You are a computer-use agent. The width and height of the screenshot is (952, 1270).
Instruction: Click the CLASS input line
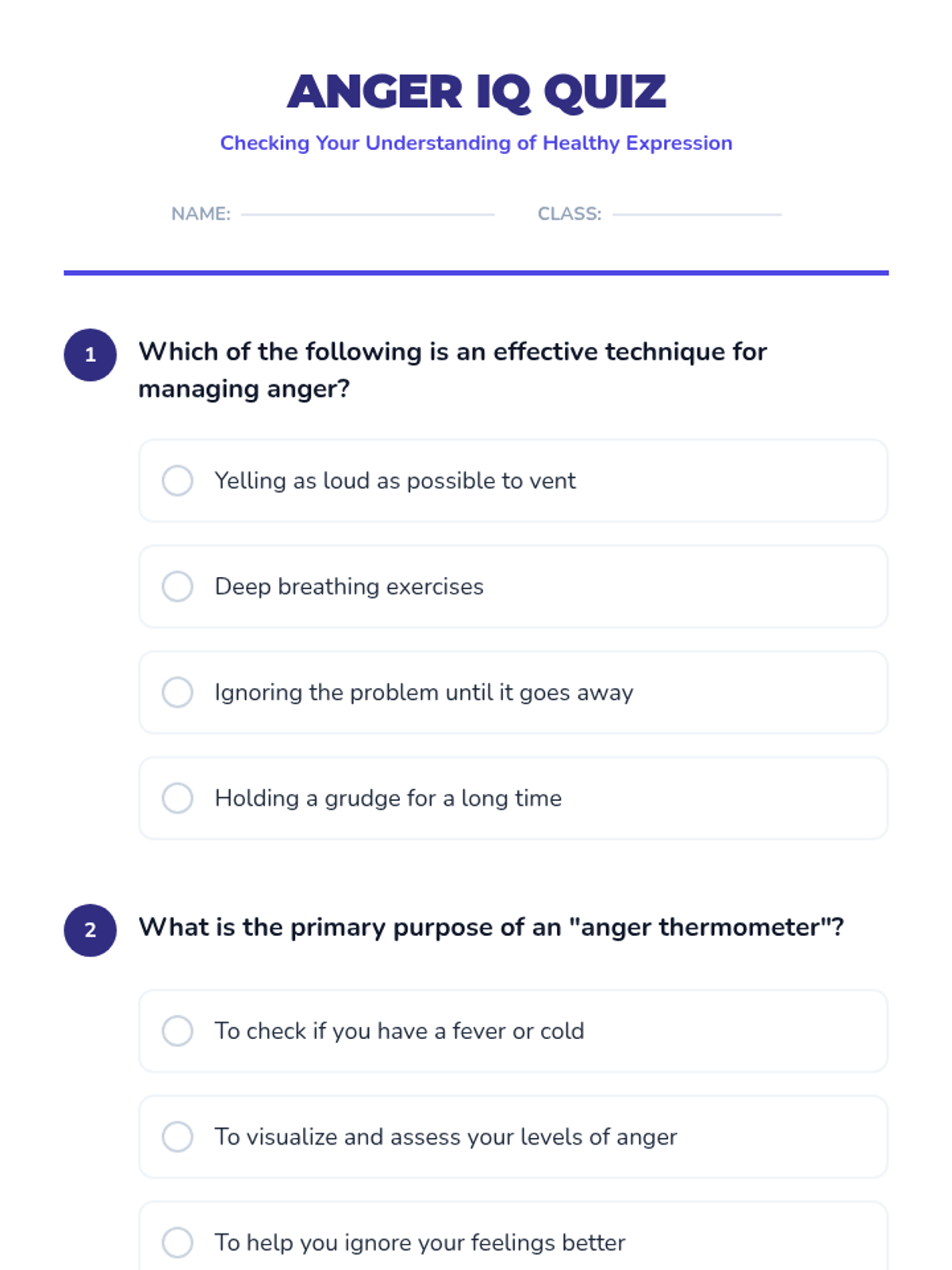697,214
